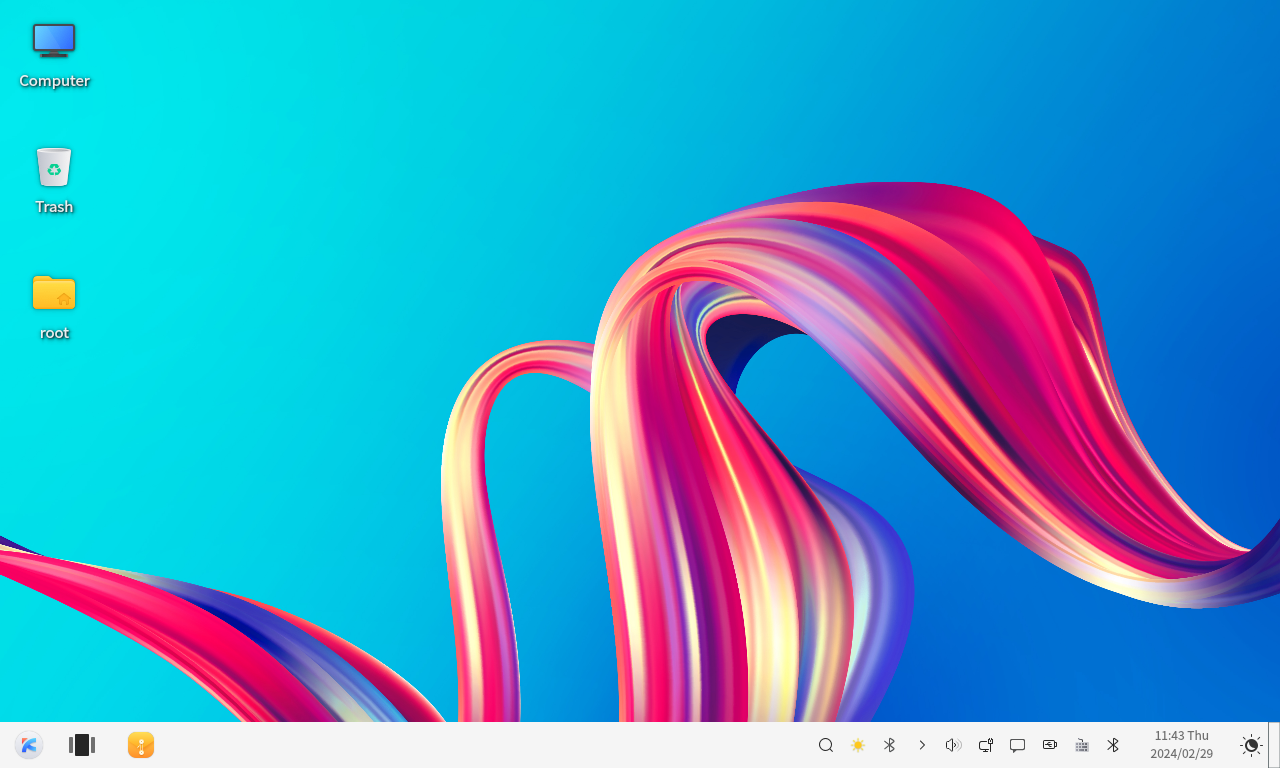Viewport: 1280px width, 768px height.
Task: Click the show desktop strip at taskbar end
Action: [x=1274, y=745]
